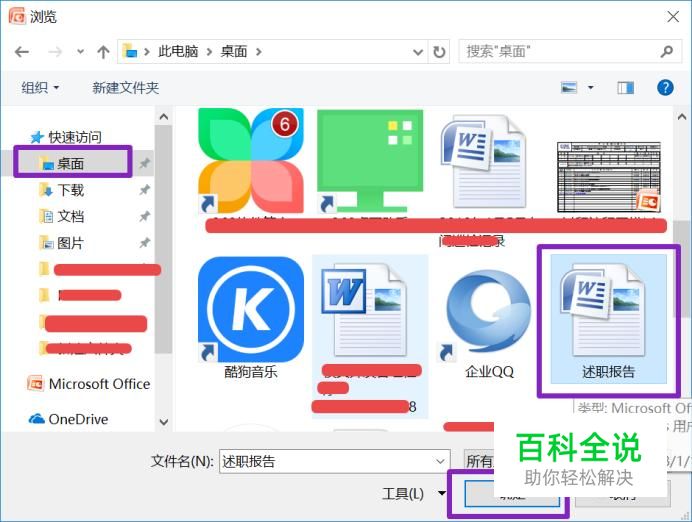
Task: Close the 浏览 dialog
Action: click(673, 17)
